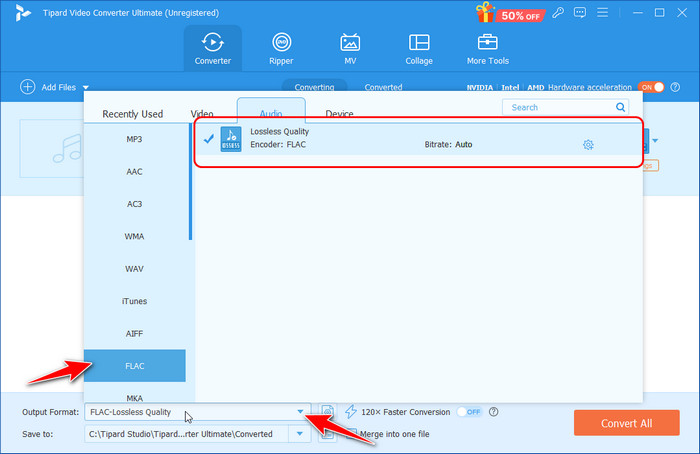Switch to Recently Used tab
The image size is (700, 454).
(x=133, y=114)
